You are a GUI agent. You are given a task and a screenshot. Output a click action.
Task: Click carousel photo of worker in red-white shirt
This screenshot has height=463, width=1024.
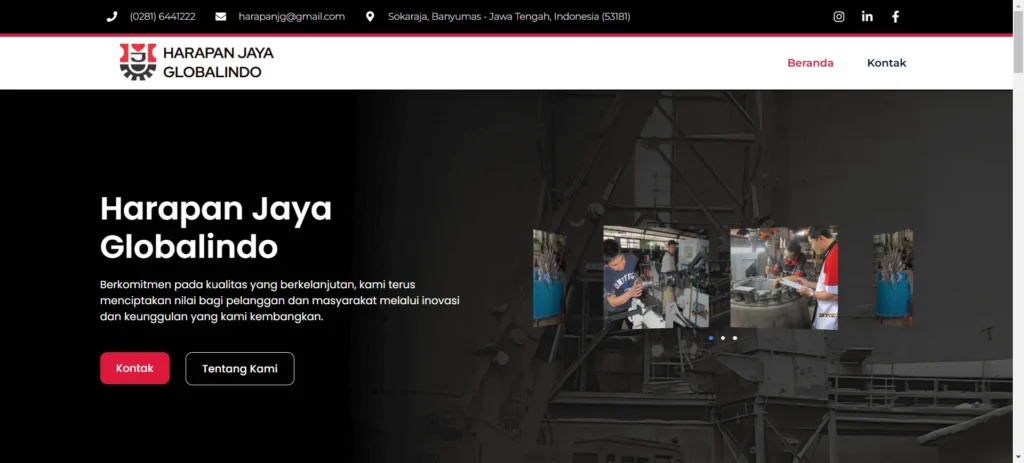[x=783, y=277]
